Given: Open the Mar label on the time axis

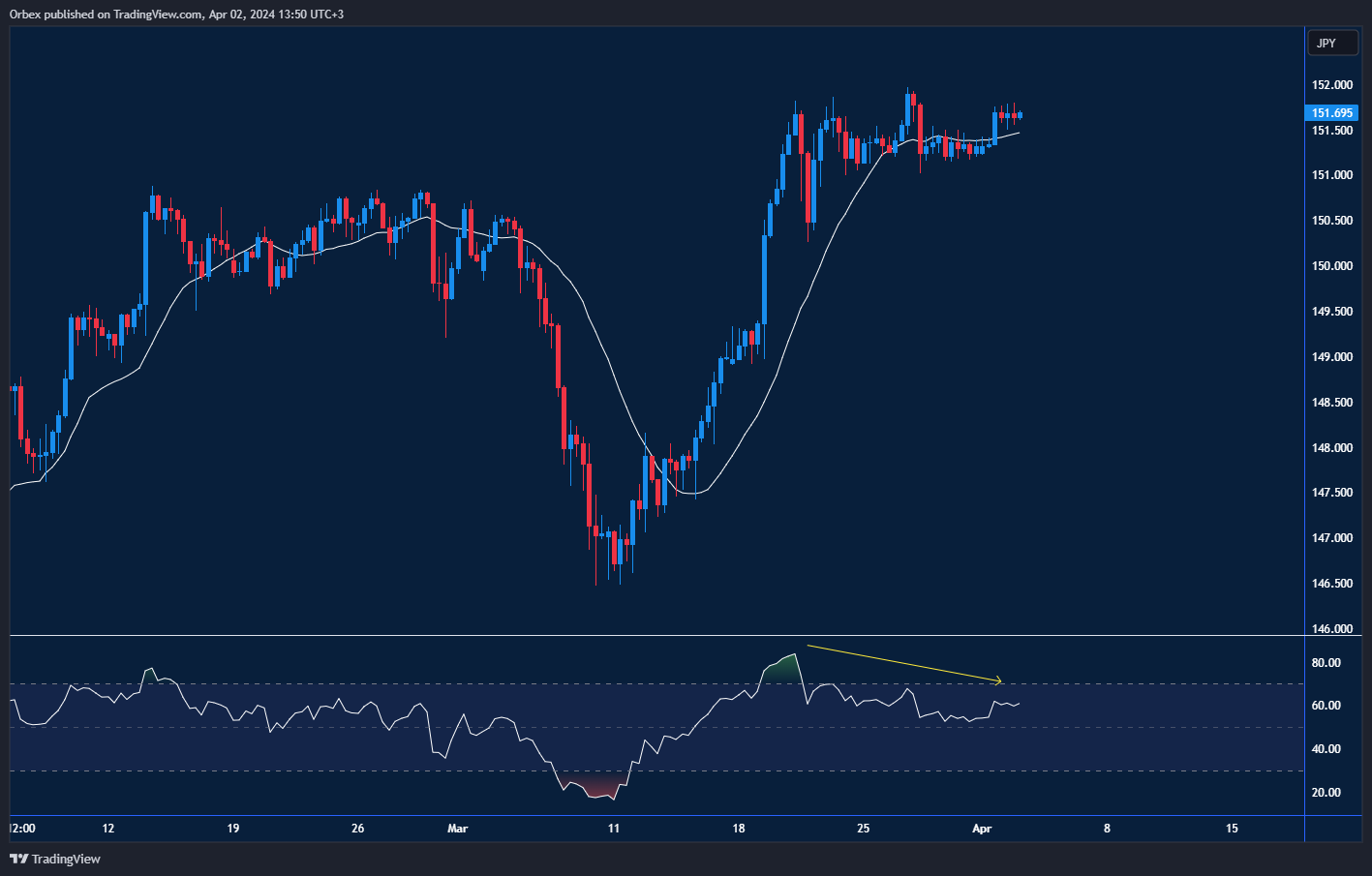Looking at the screenshot, I should (457, 829).
